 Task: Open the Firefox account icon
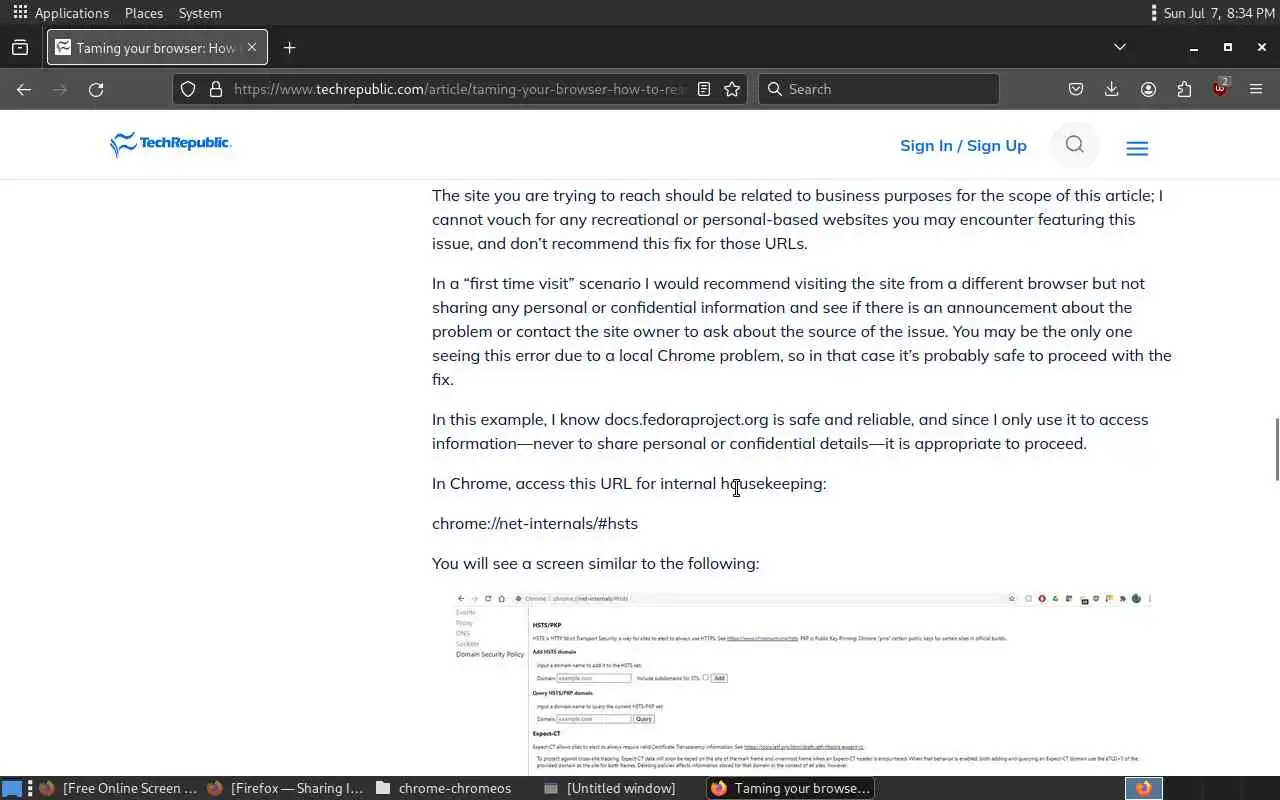click(x=1148, y=89)
